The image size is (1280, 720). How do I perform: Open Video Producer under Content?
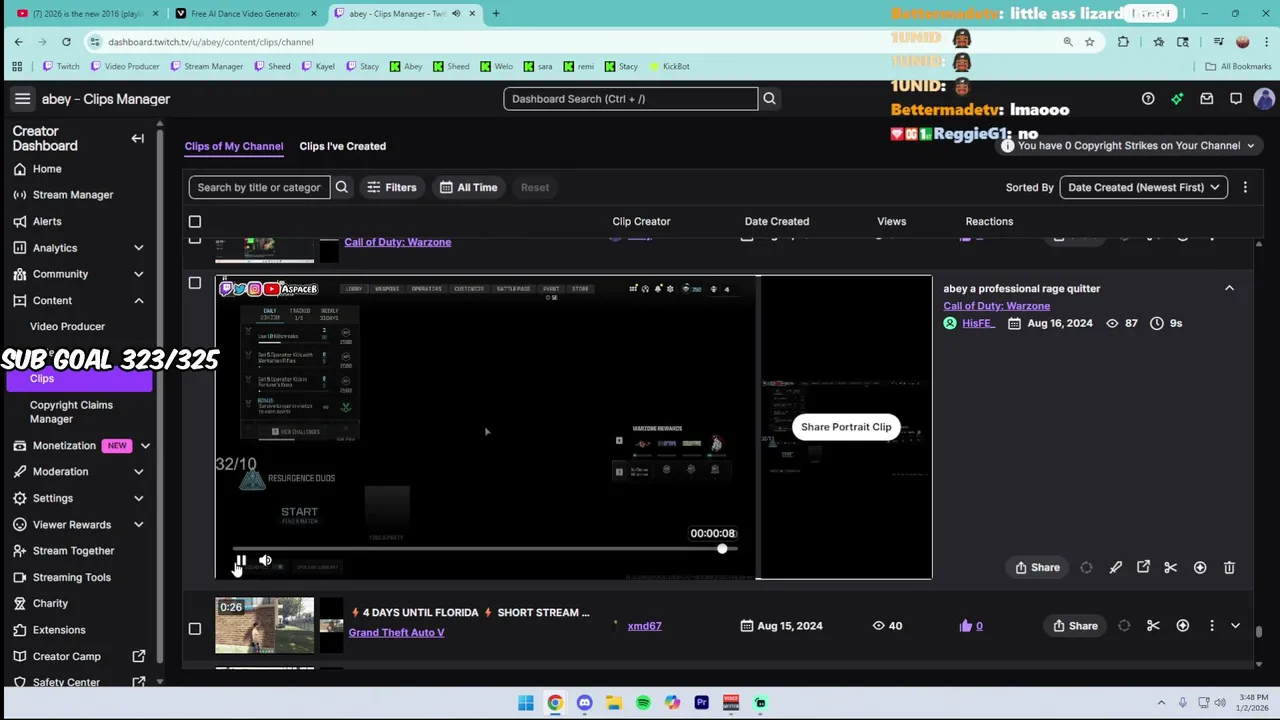click(67, 327)
